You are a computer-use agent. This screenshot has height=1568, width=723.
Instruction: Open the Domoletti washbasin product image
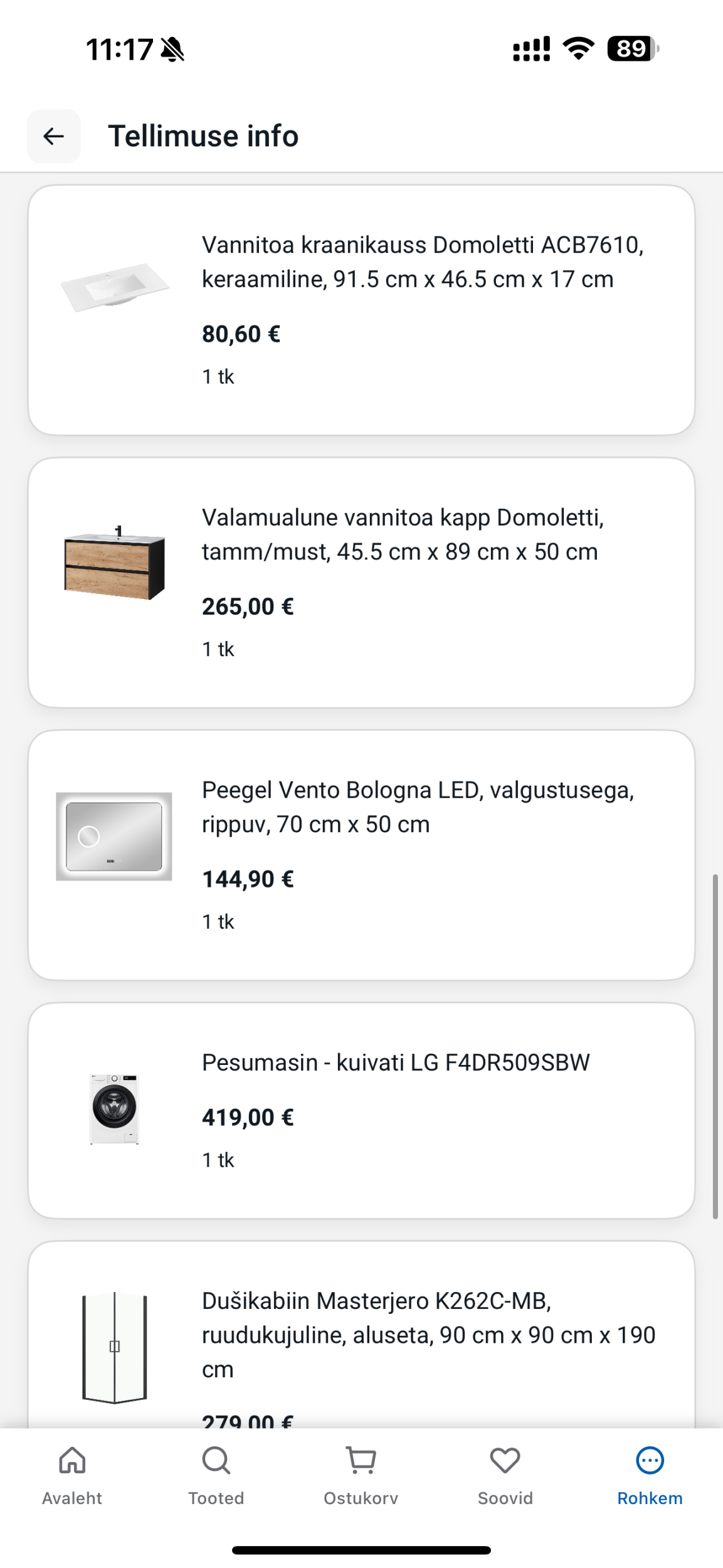tap(114, 287)
